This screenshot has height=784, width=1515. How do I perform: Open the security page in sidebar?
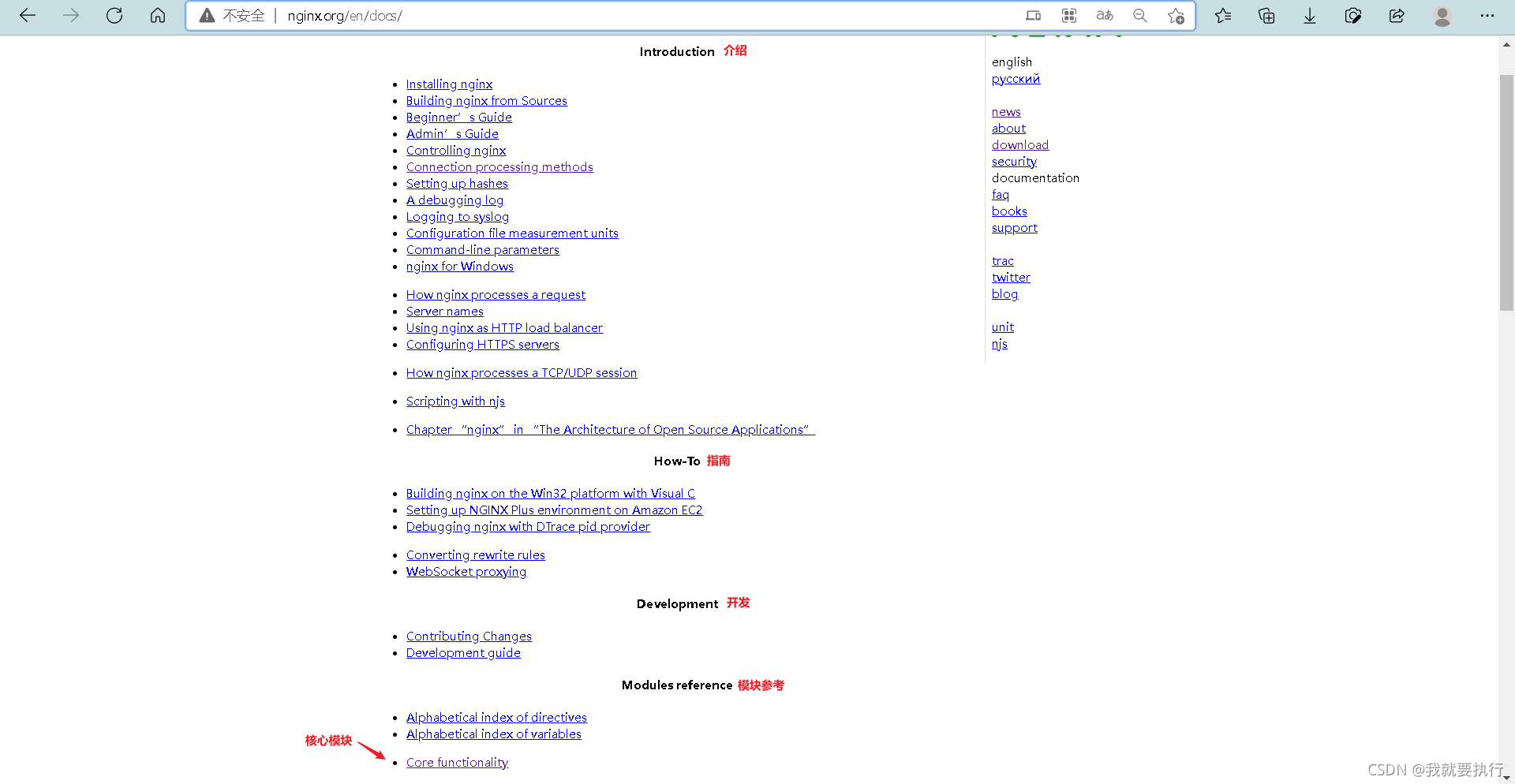1014,162
